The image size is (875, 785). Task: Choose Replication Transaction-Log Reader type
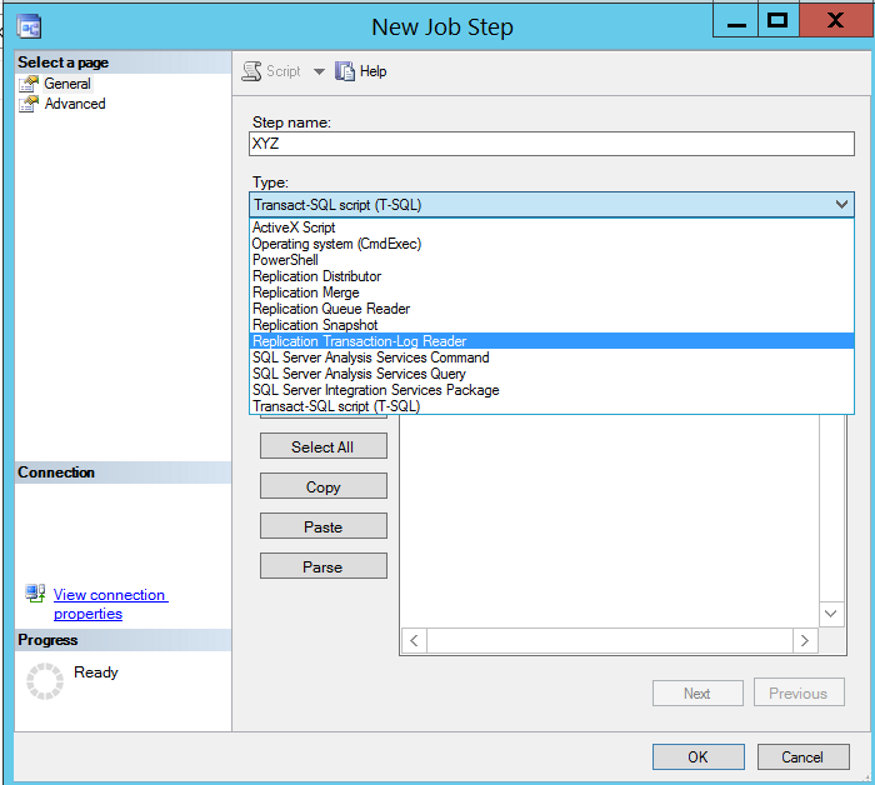[x=551, y=341]
